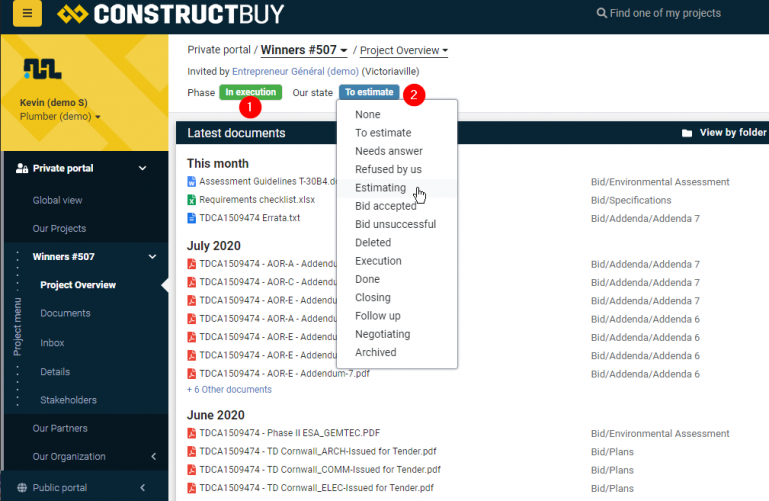Open Entrepreneur Général (demo) link
The image size is (769, 501).
tap(295, 72)
